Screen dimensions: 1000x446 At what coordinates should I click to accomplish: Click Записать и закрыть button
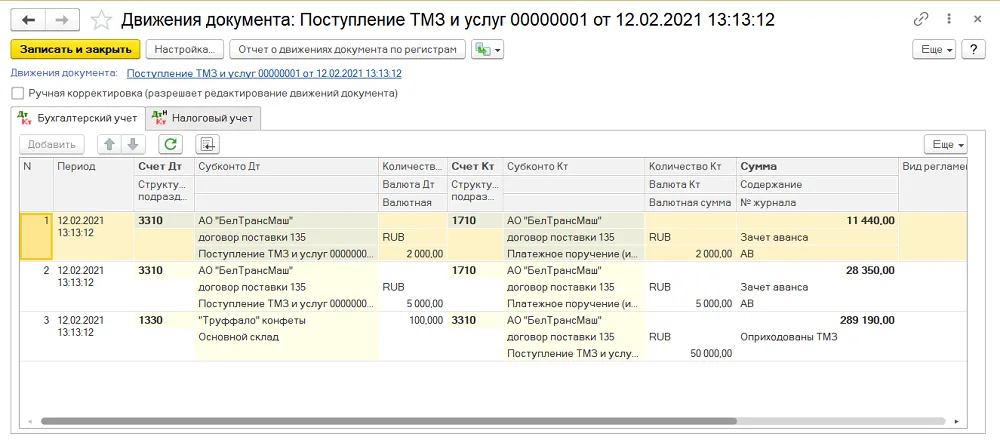75,49
